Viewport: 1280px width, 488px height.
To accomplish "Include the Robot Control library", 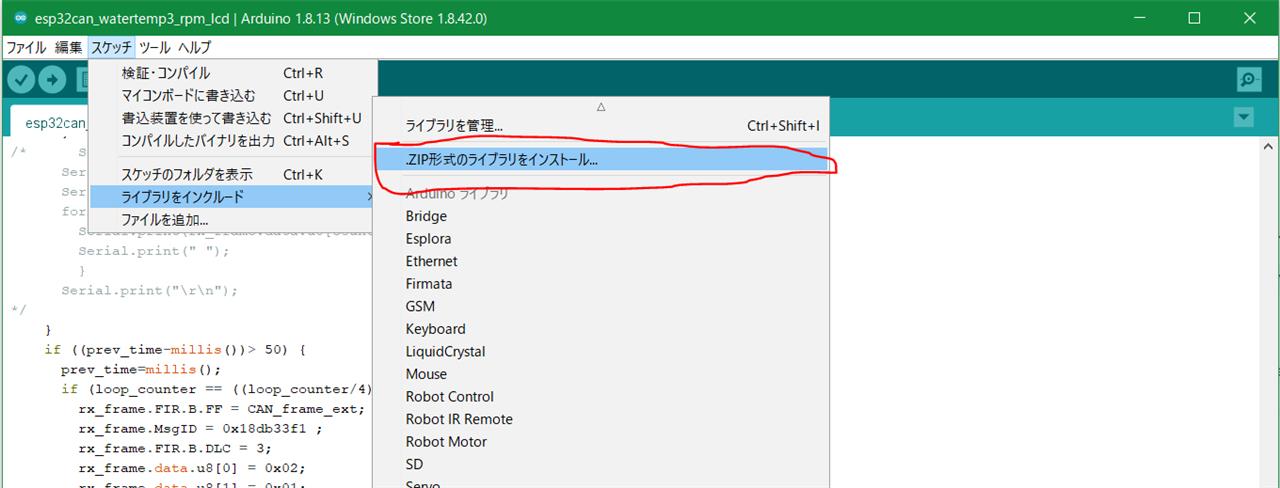I will [601, 397].
